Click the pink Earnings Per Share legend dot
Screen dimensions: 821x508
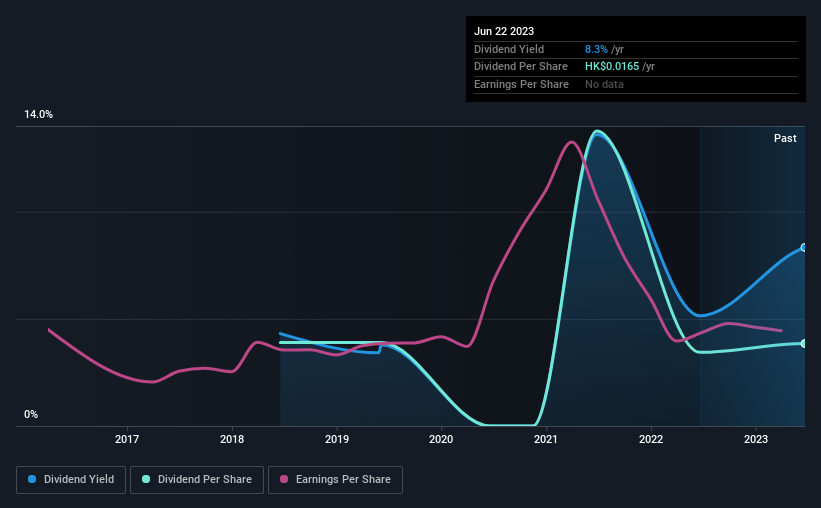(284, 479)
